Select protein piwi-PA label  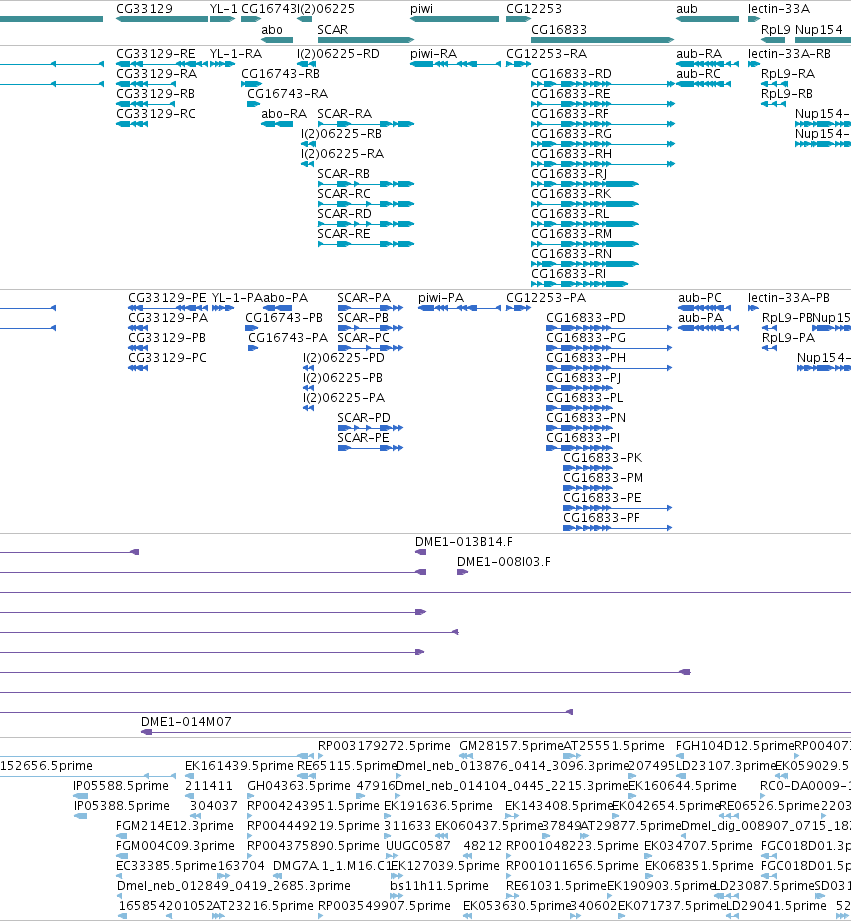tap(440, 298)
